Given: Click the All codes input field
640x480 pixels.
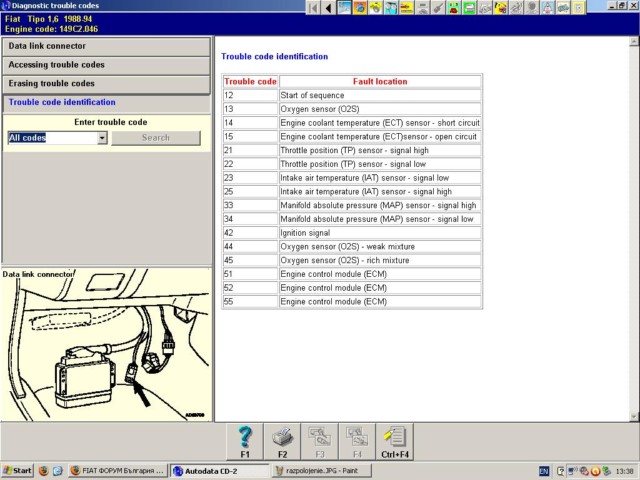Looking at the screenshot, I should (x=52, y=138).
